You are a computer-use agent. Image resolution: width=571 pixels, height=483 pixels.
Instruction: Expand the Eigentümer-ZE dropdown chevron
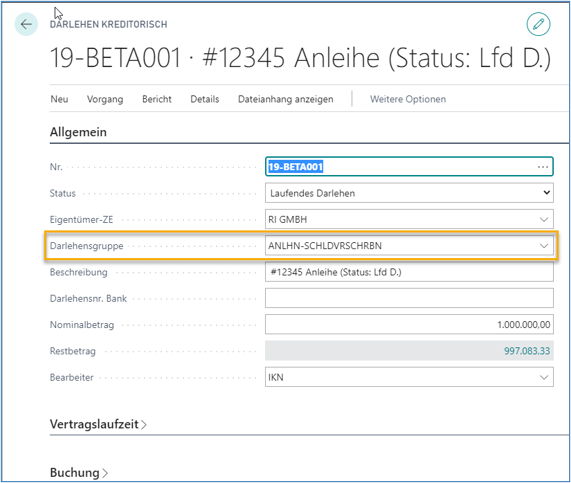point(544,219)
